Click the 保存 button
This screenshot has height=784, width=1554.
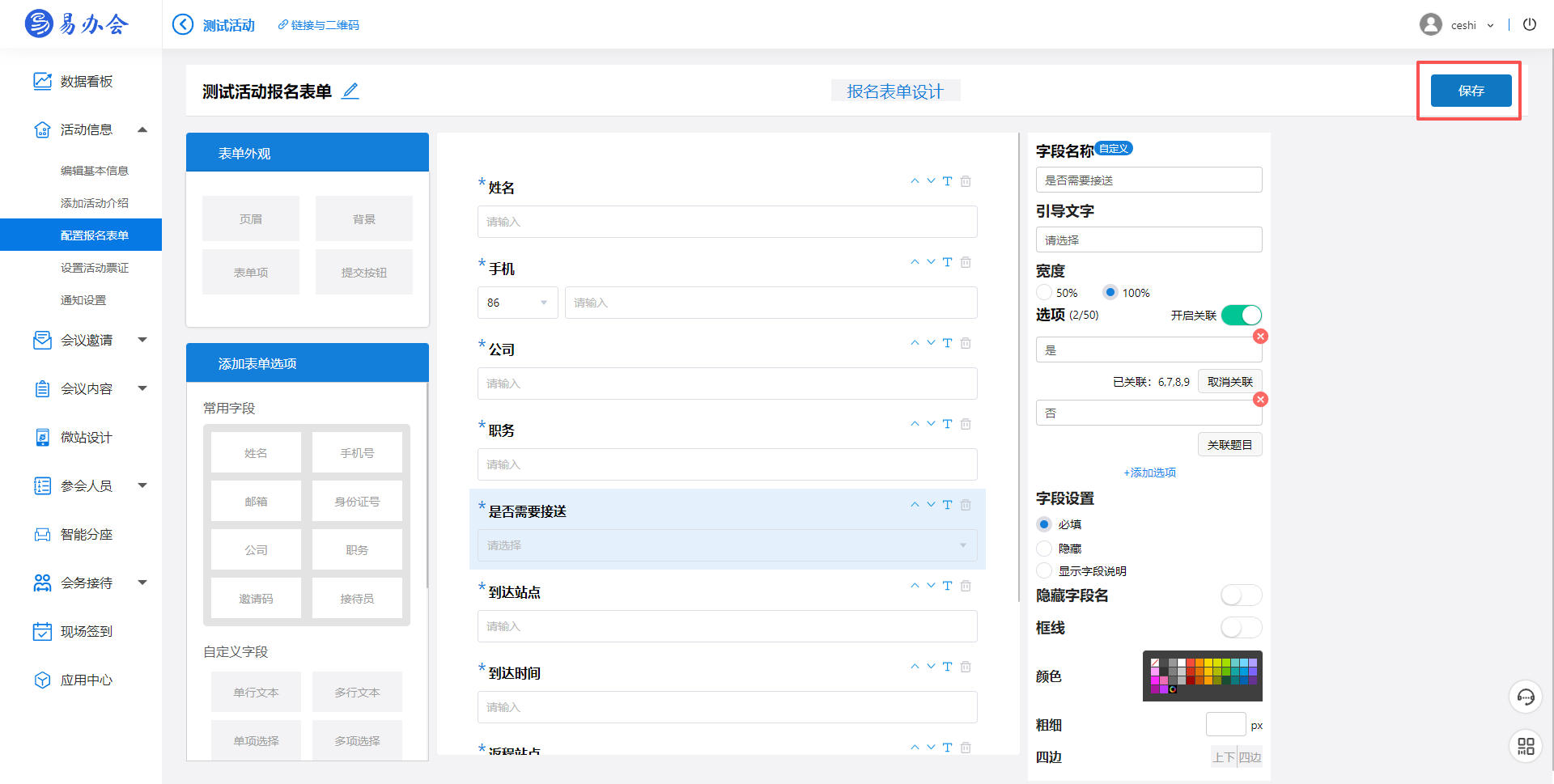[1471, 91]
